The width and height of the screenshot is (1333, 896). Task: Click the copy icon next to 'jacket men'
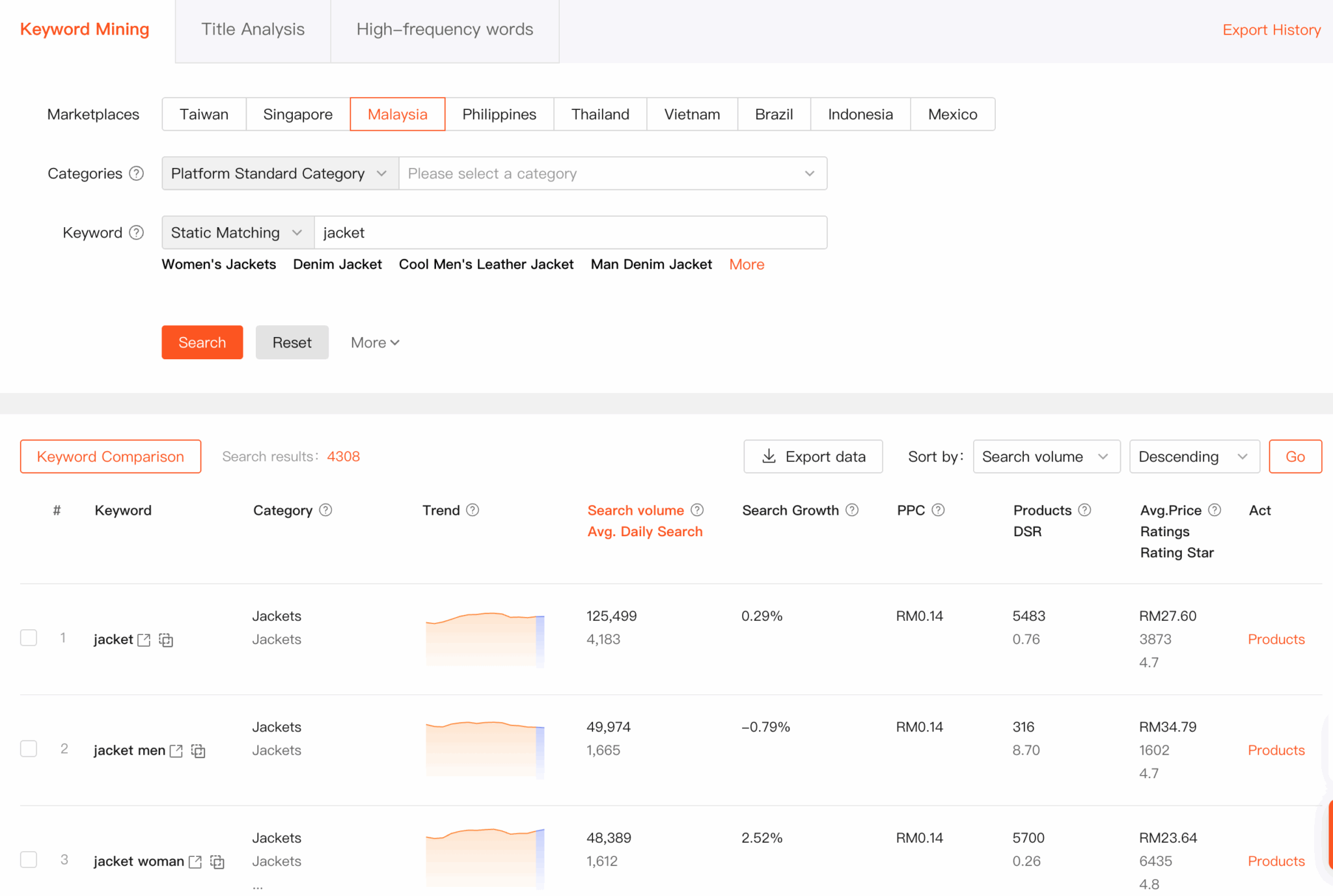(x=197, y=750)
